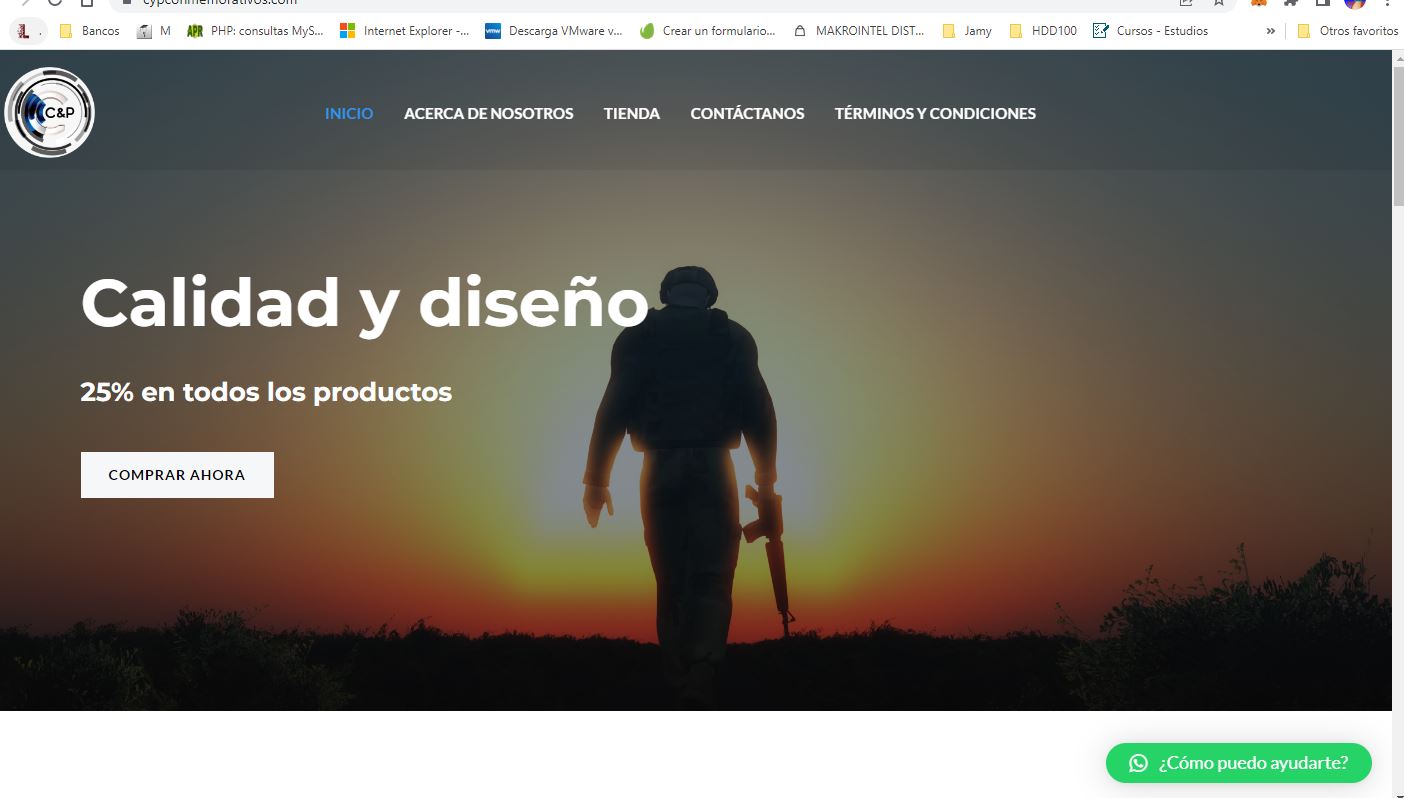
Task: Expand the Otros favoritos folder
Action: [x=1347, y=31]
